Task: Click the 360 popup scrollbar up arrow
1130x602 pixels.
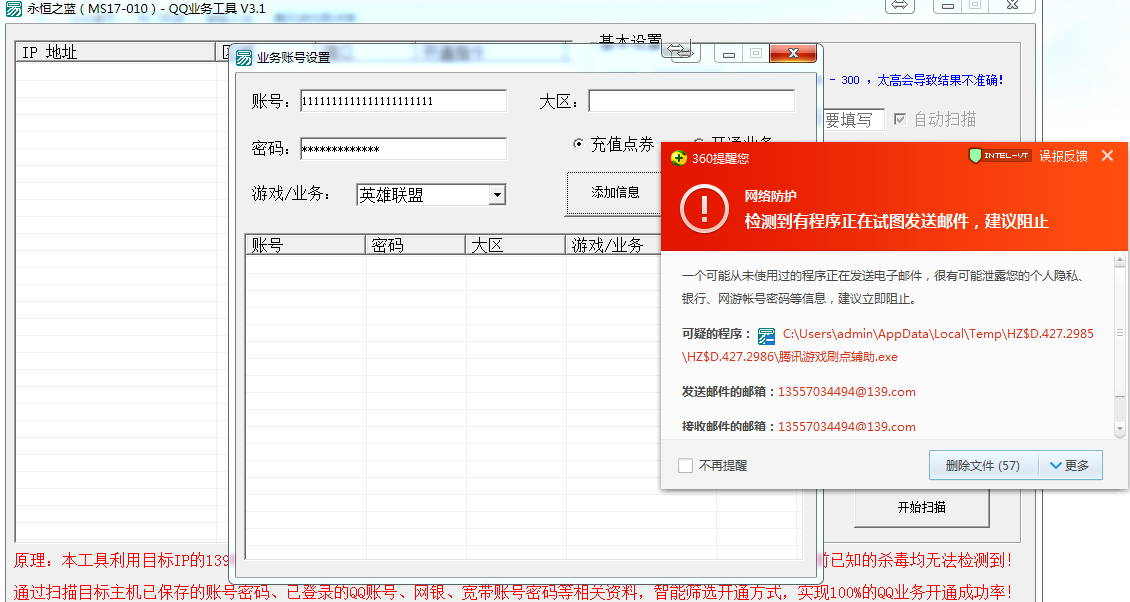Action: pyautogui.click(x=1119, y=260)
